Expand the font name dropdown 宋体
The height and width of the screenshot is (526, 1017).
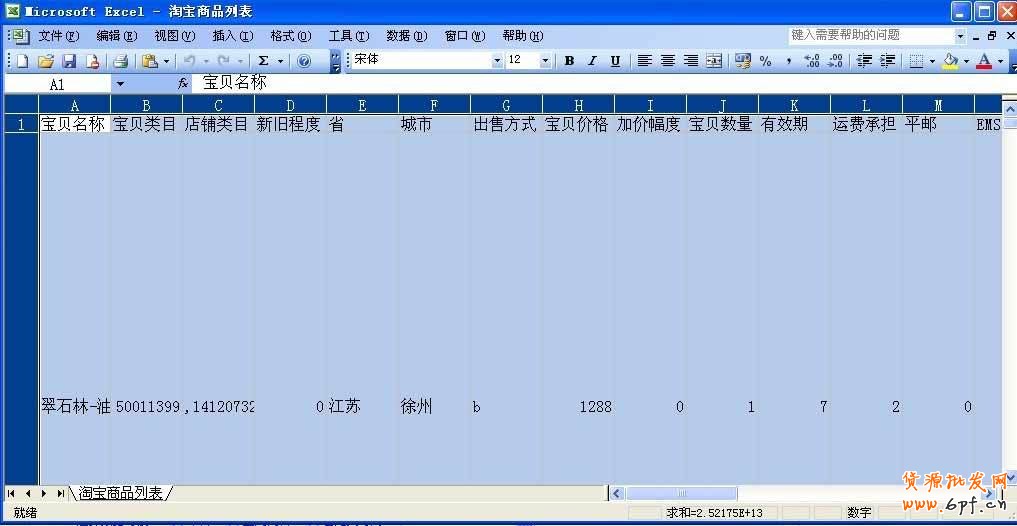(497, 61)
